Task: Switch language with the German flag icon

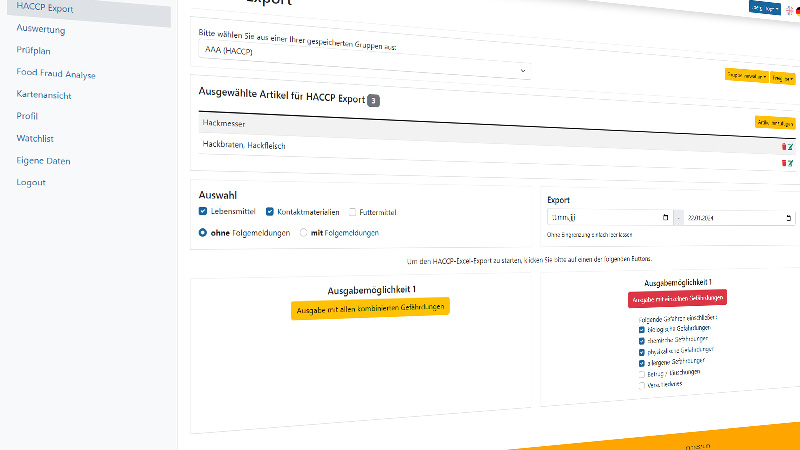Action: pos(797,12)
